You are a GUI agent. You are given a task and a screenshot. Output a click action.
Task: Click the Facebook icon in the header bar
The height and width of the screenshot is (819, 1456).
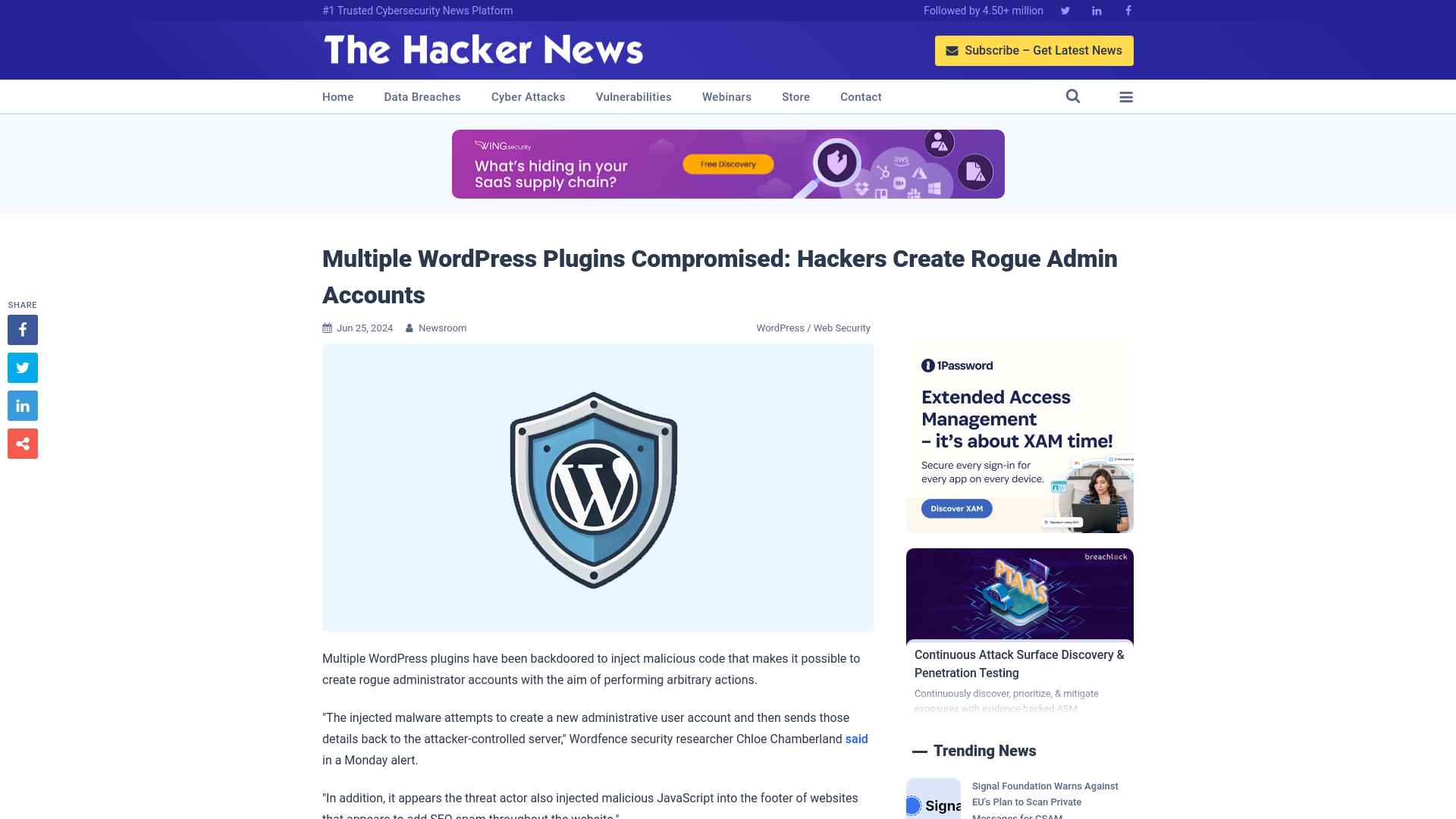click(1128, 10)
